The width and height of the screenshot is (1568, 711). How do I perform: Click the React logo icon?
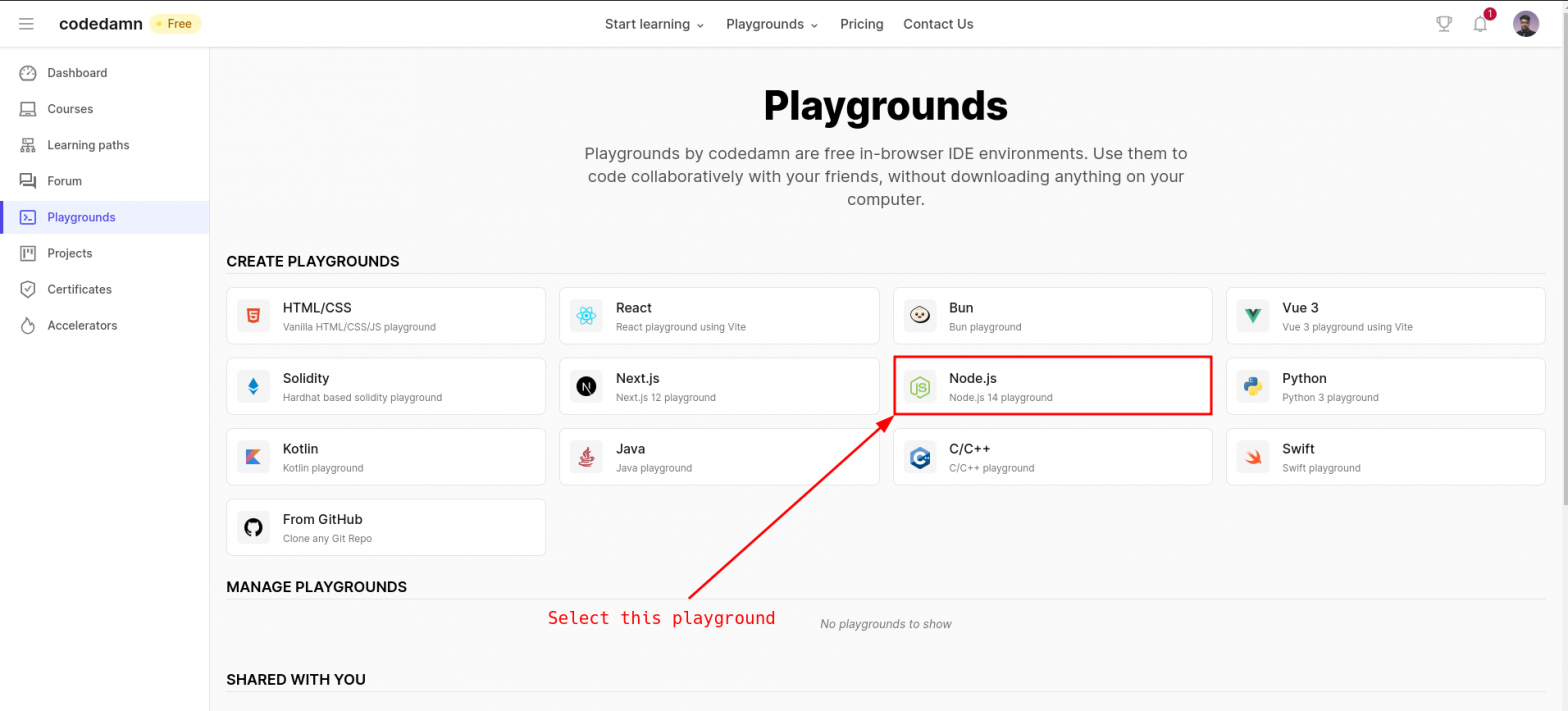586,316
